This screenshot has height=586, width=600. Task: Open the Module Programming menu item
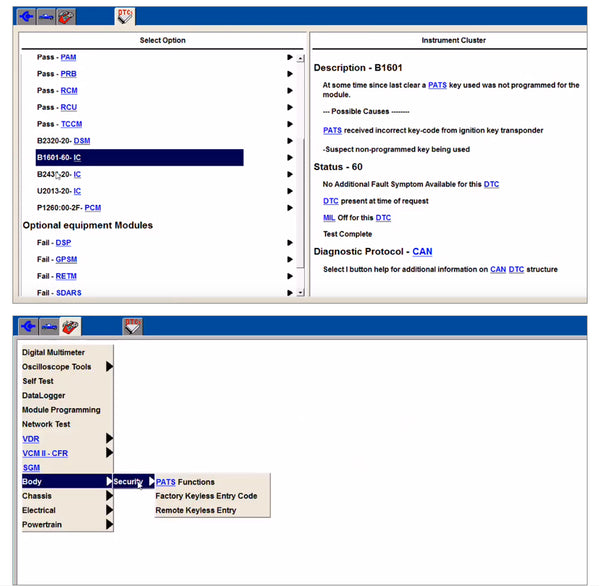click(x=61, y=410)
